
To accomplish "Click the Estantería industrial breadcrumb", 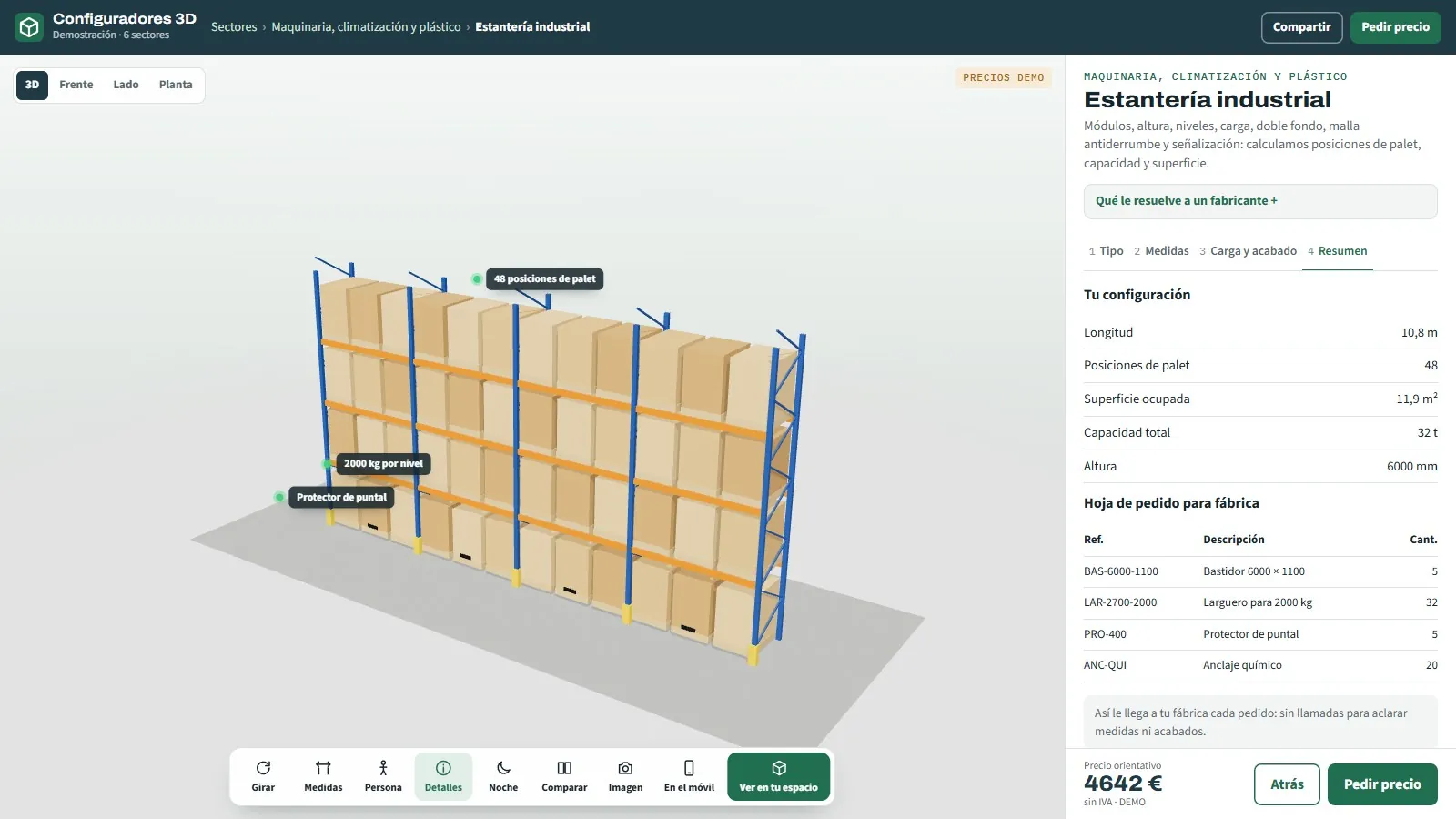I will pos(532,27).
